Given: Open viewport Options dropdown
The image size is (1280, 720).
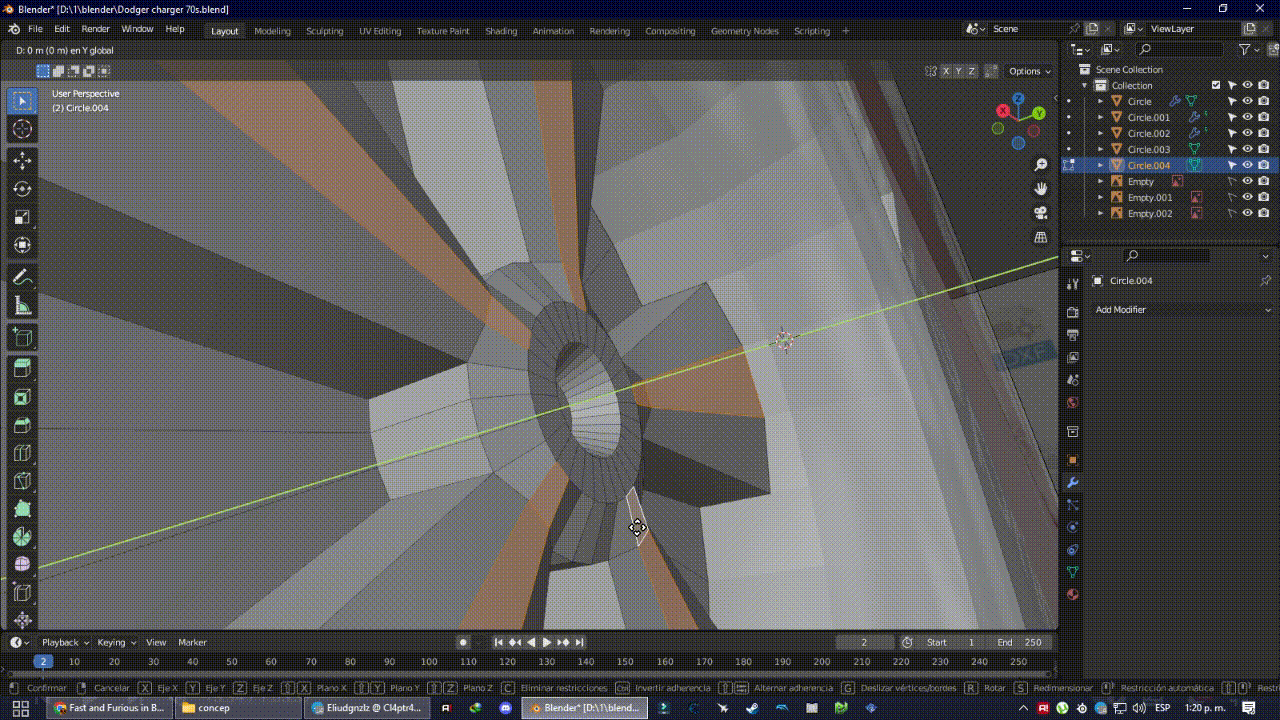Looking at the screenshot, I should (x=1029, y=71).
